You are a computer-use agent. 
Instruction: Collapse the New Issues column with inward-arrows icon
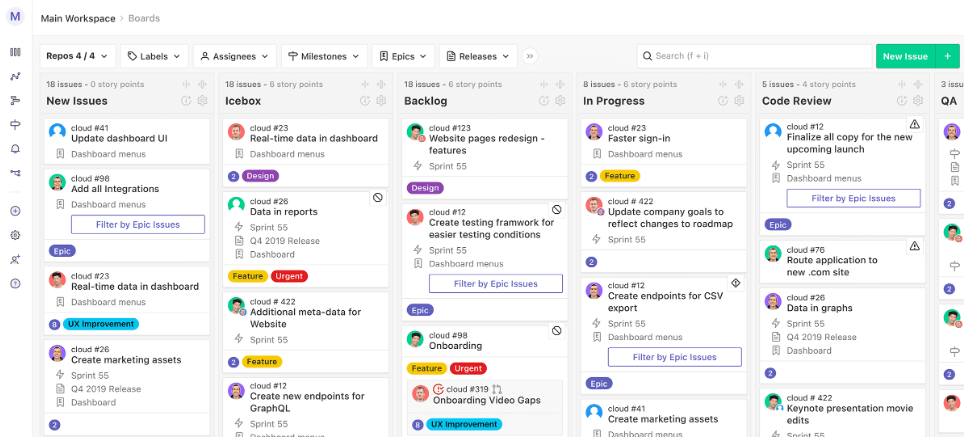pyautogui.click(x=186, y=84)
